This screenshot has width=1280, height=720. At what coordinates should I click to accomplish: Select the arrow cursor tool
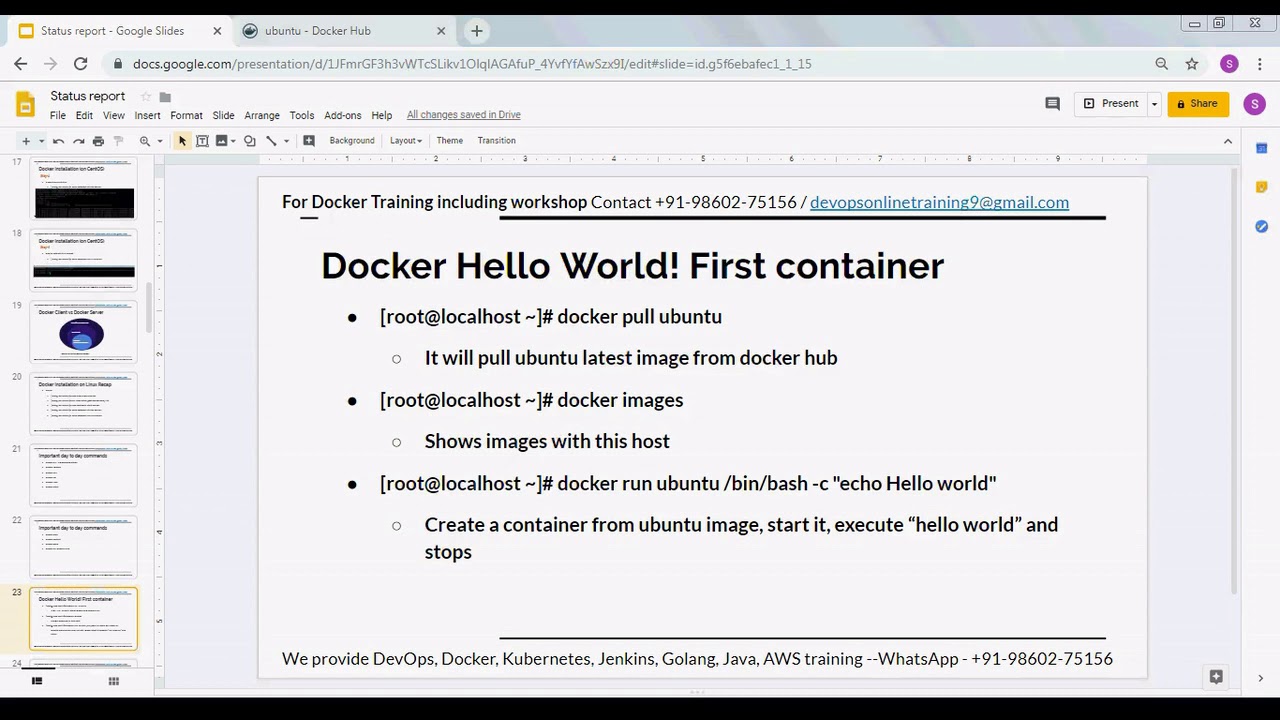pyautogui.click(x=182, y=141)
